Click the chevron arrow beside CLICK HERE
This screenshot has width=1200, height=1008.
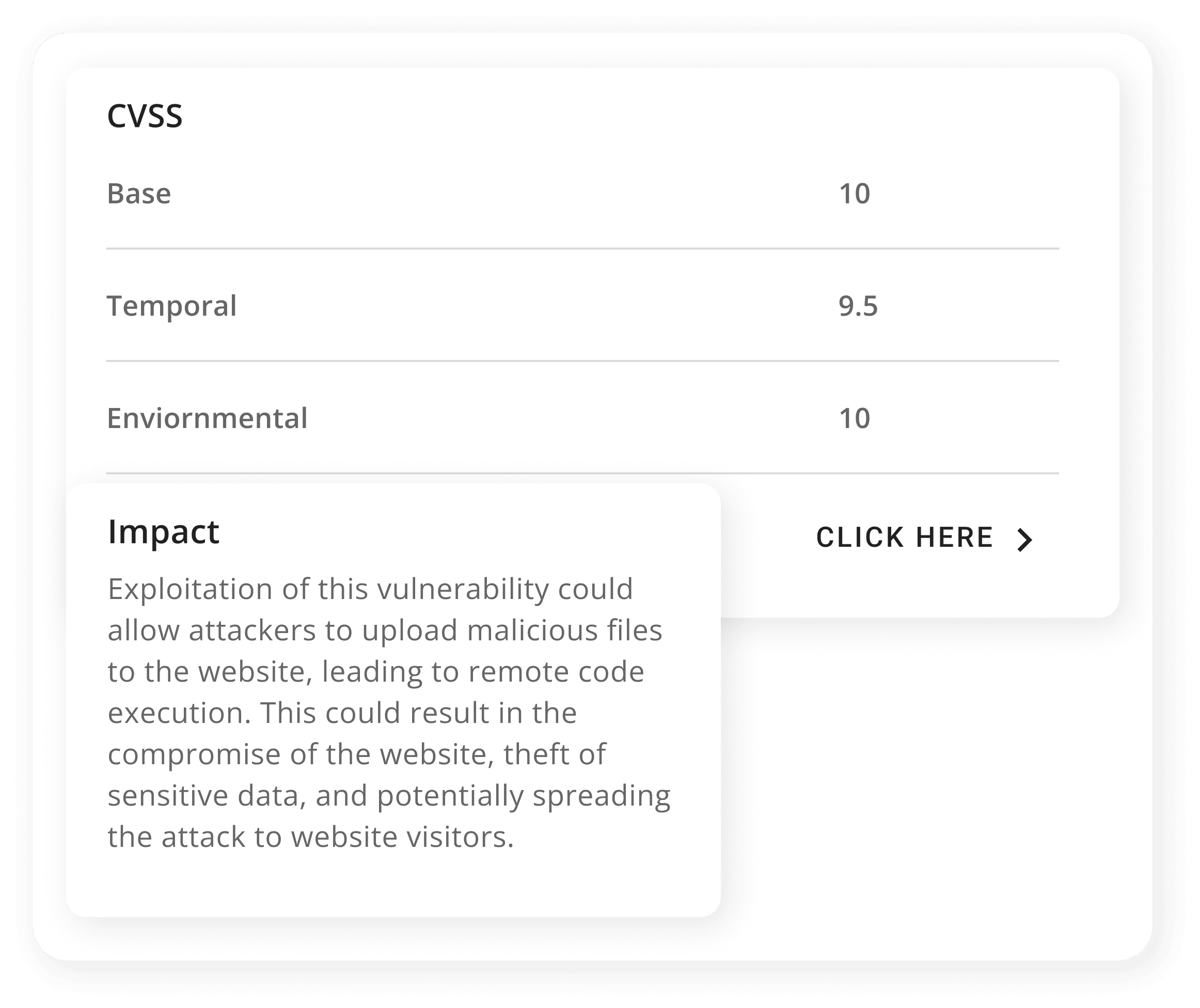(1025, 540)
